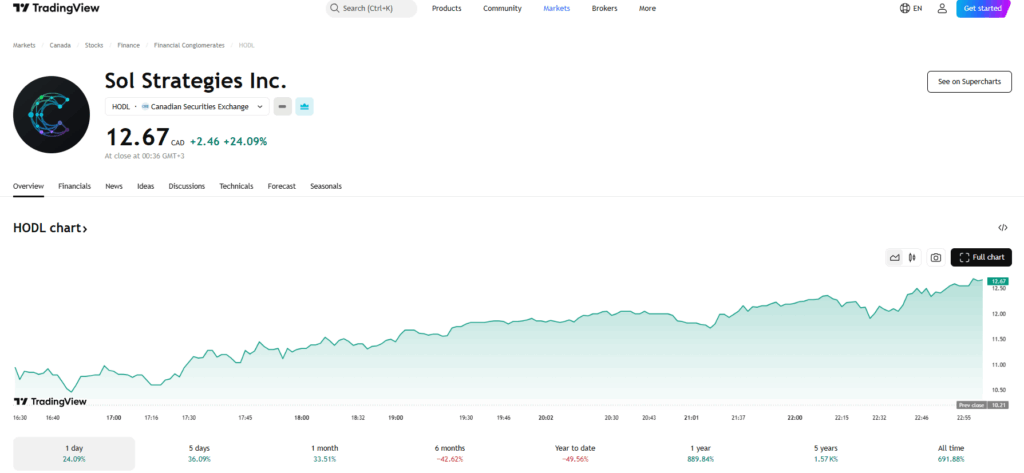This screenshot has height=473, width=1024.
Task: Click the 12.67 CAD price heading
Action: click(145, 139)
